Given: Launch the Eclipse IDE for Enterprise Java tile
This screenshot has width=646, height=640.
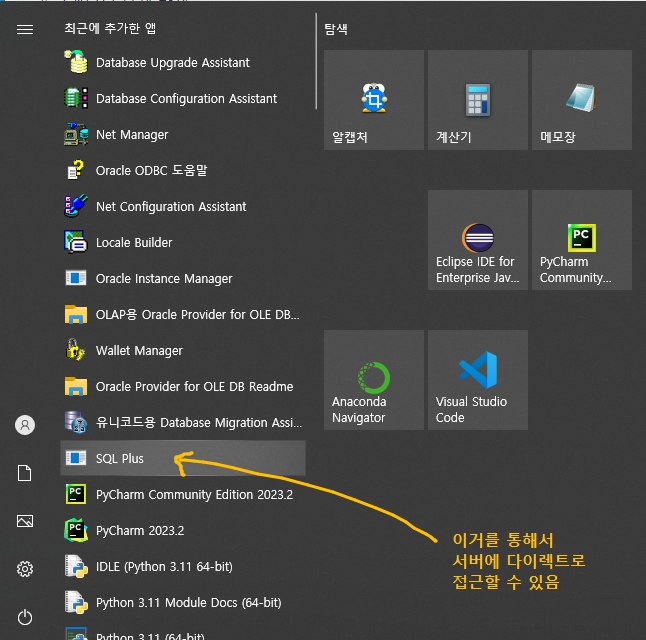Looking at the screenshot, I should point(478,240).
